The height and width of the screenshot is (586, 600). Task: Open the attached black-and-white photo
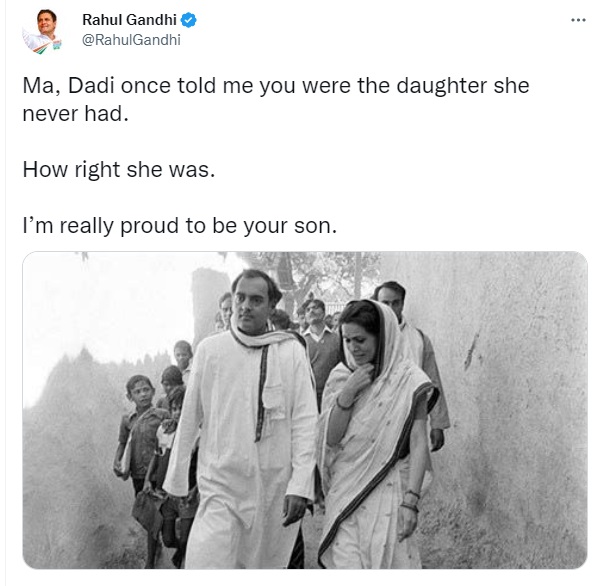click(x=305, y=410)
